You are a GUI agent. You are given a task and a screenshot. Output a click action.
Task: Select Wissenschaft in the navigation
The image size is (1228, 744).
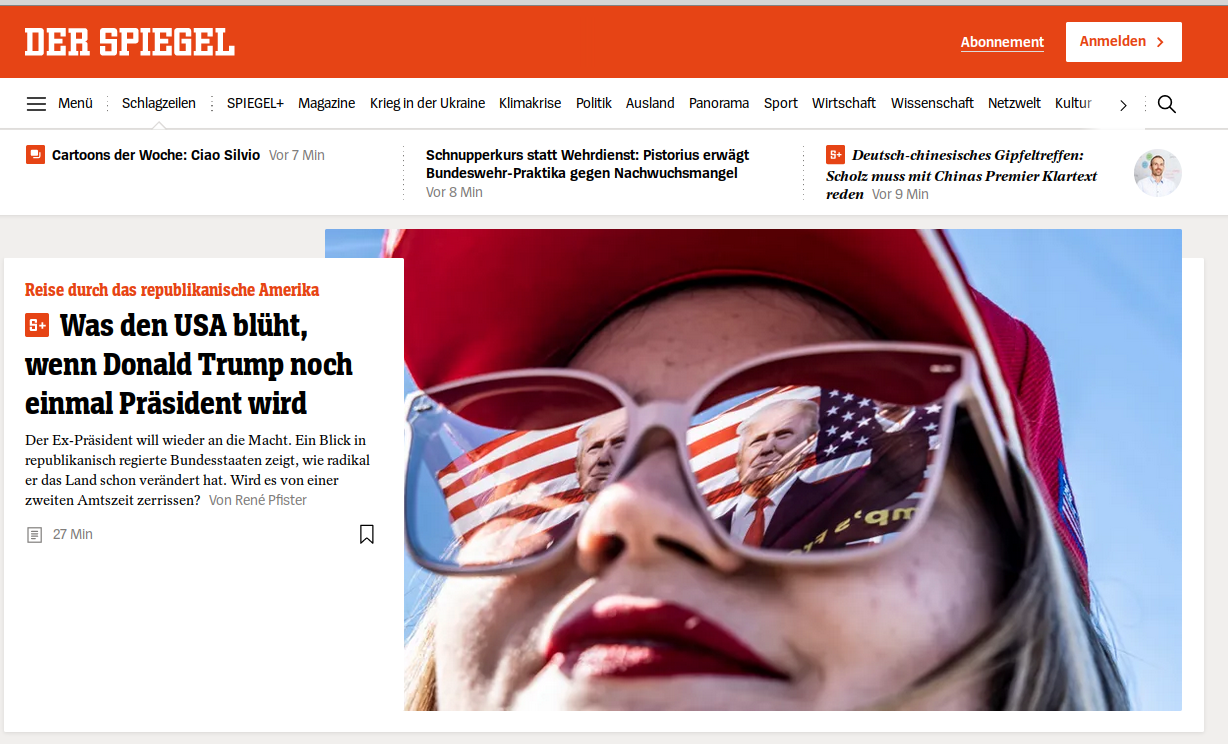click(x=932, y=103)
